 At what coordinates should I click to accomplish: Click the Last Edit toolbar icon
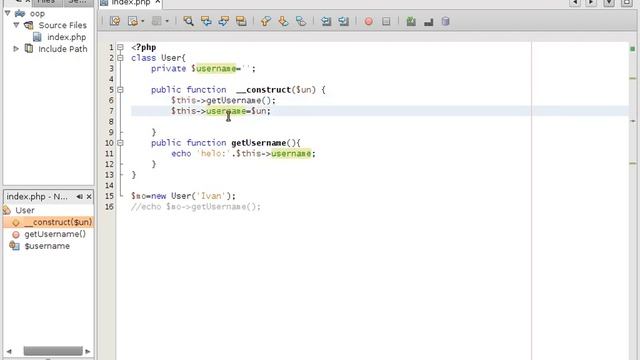[115, 21]
